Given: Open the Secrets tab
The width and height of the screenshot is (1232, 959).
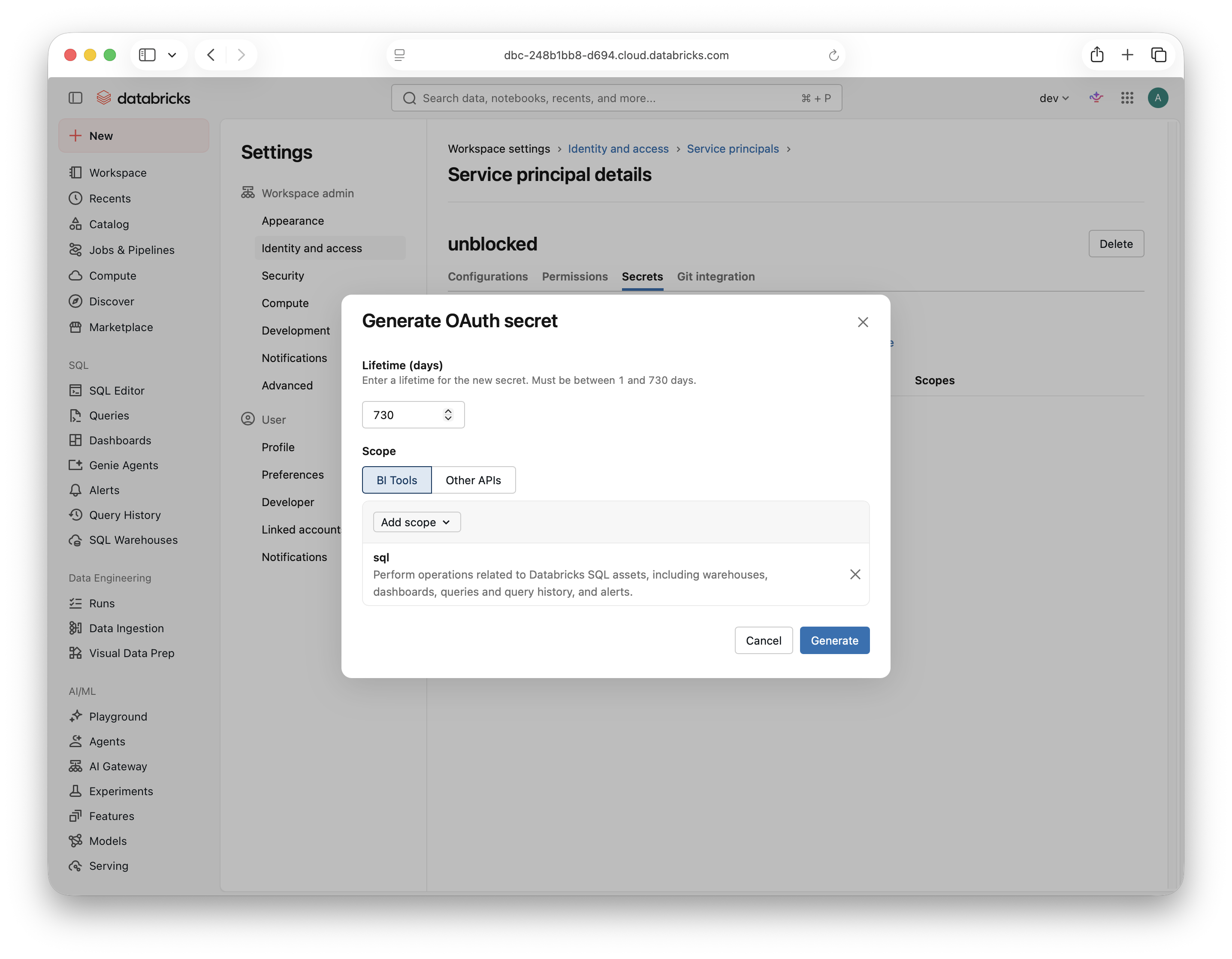Looking at the screenshot, I should coord(642,276).
